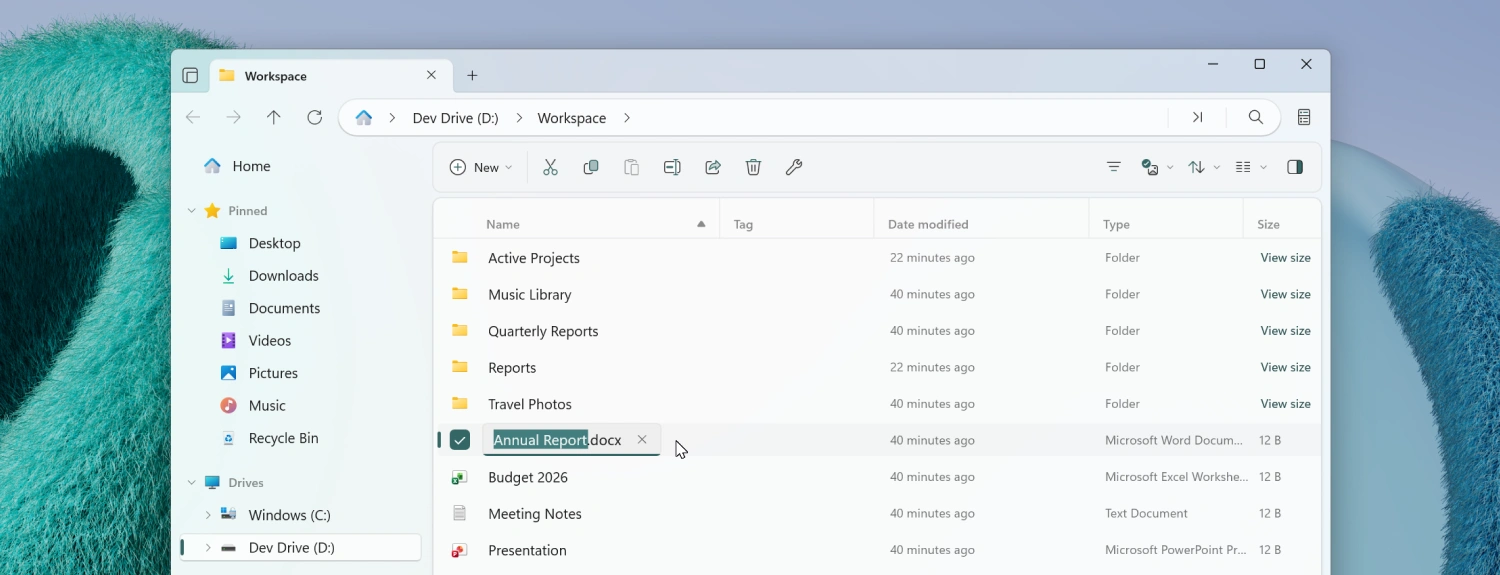Select the Active Projects folder
The image size is (1500, 575).
(x=877, y=258)
